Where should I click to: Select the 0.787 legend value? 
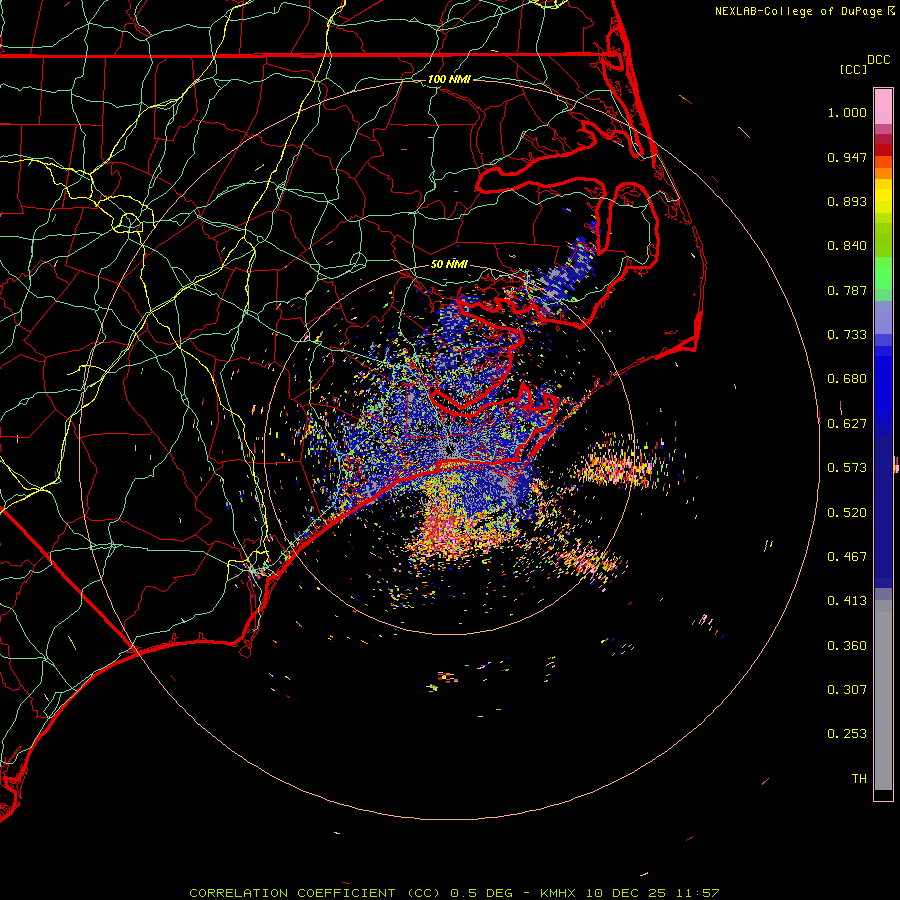pos(847,290)
